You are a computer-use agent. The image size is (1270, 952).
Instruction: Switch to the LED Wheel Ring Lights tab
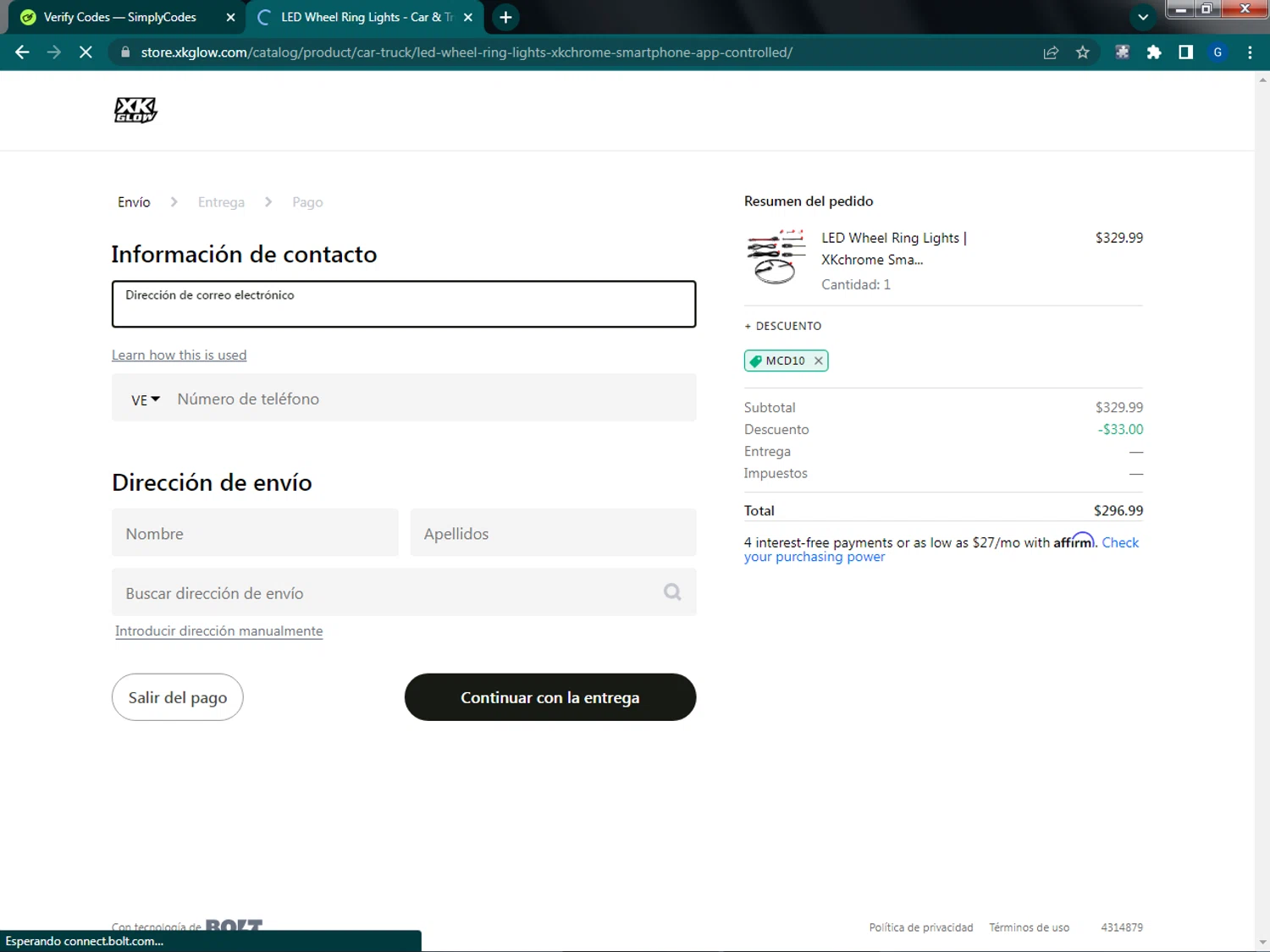tap(364, 17)
